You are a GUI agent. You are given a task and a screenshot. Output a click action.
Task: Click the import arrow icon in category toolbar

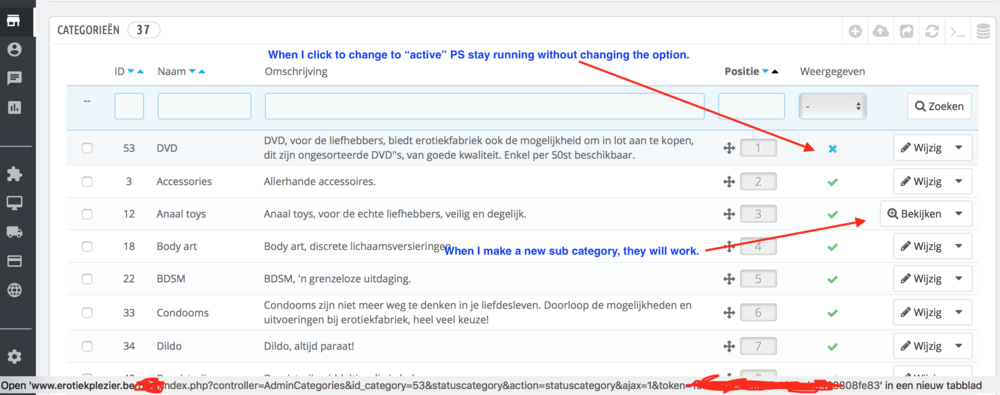[906, 31]
